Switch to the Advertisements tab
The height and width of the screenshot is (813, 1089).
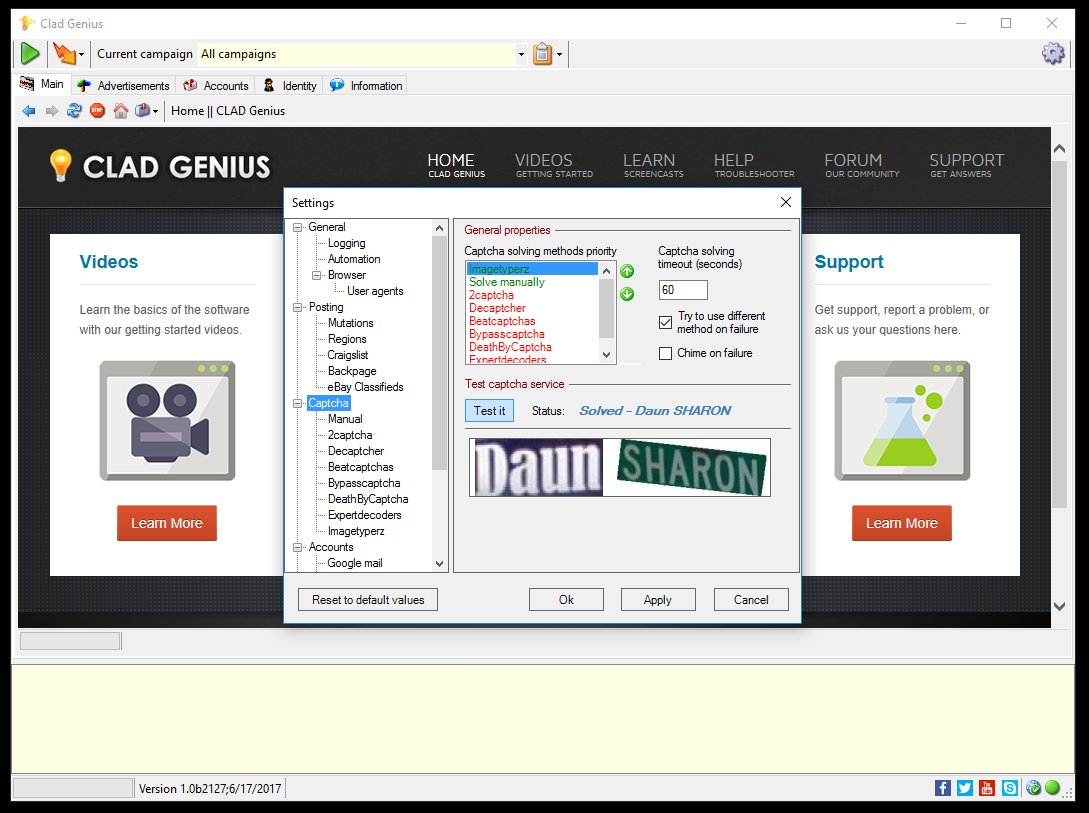pyautogui.click(x=123, y=85)
